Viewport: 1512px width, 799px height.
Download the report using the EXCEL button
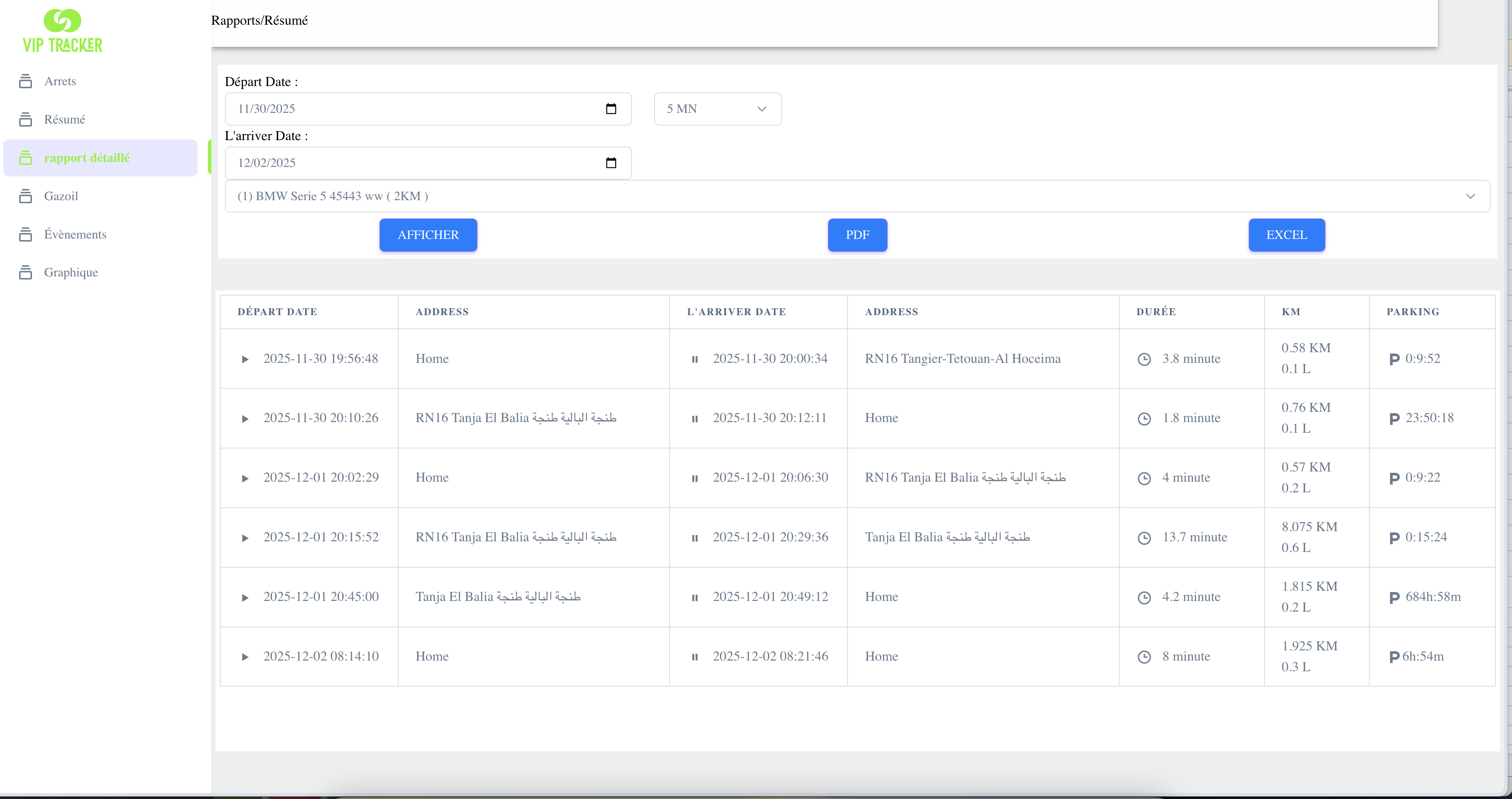[x=1286, y=235]
